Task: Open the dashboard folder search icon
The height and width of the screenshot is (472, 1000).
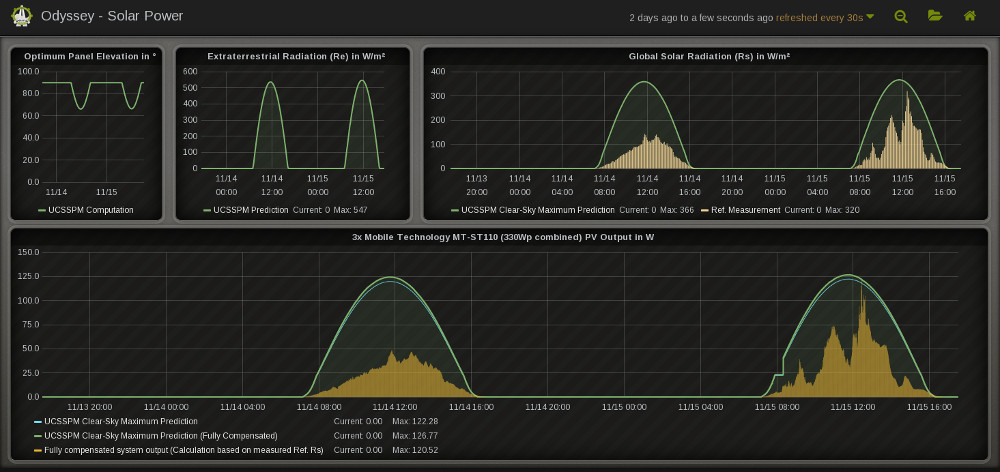Action: 935,16
